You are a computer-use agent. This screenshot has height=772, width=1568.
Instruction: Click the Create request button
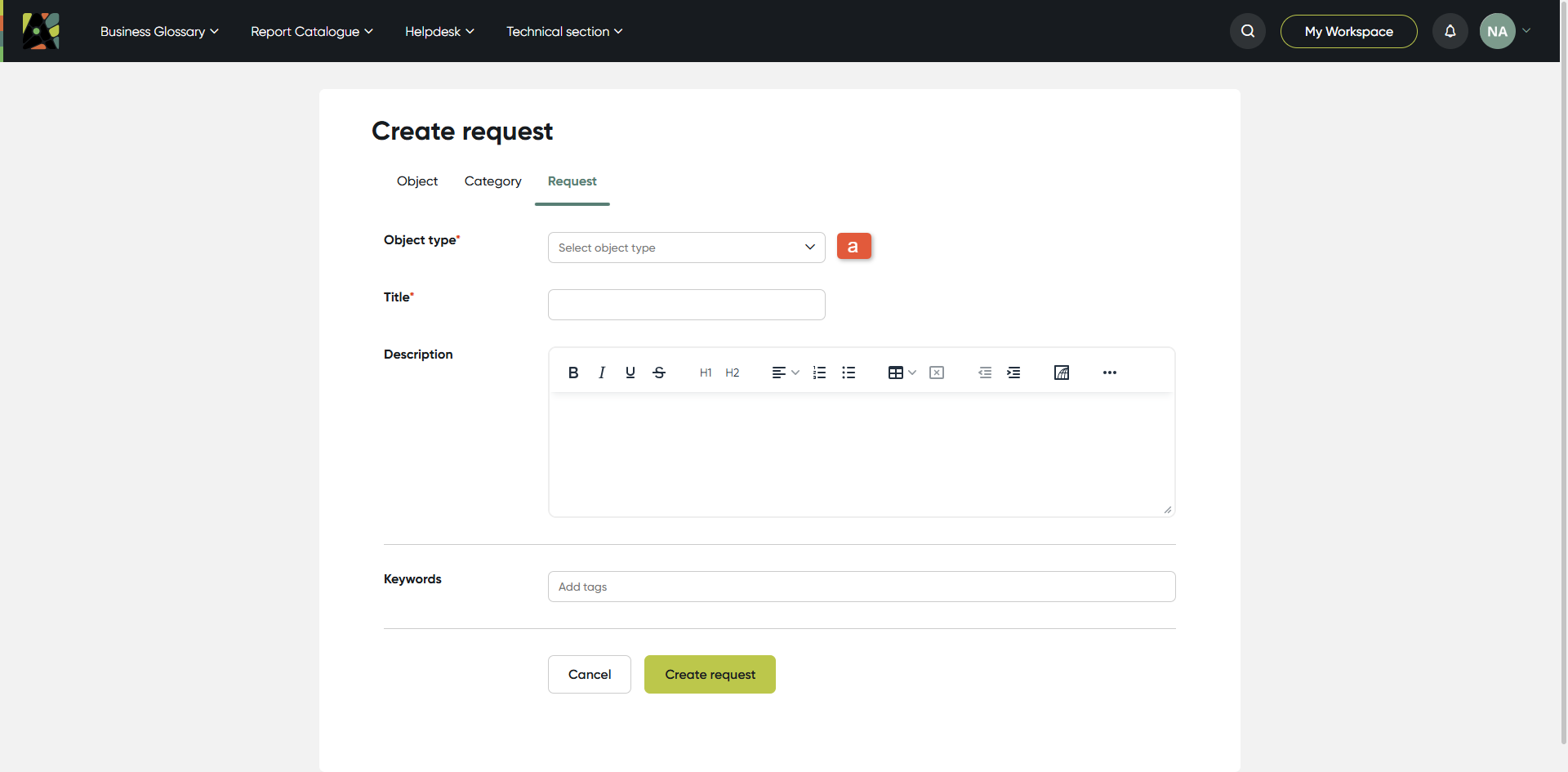pyautogui.click(x=710, y=675)
